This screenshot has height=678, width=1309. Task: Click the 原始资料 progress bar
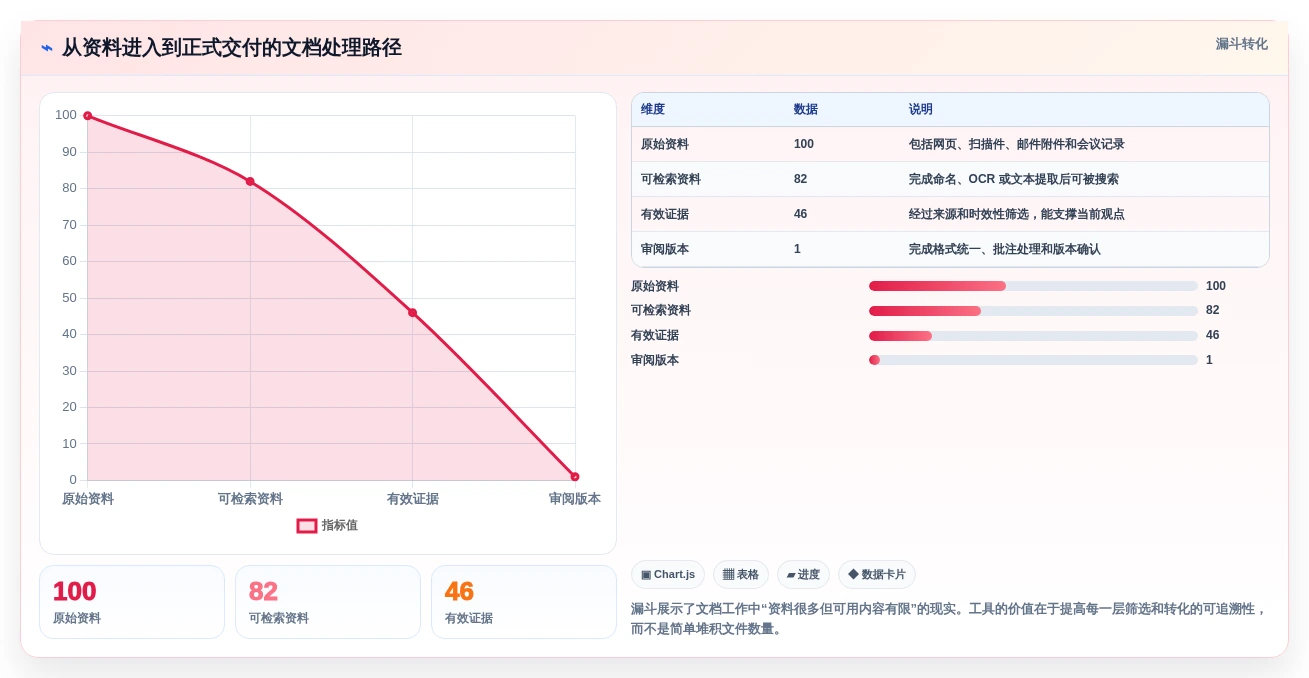[x=1033, y=286]
